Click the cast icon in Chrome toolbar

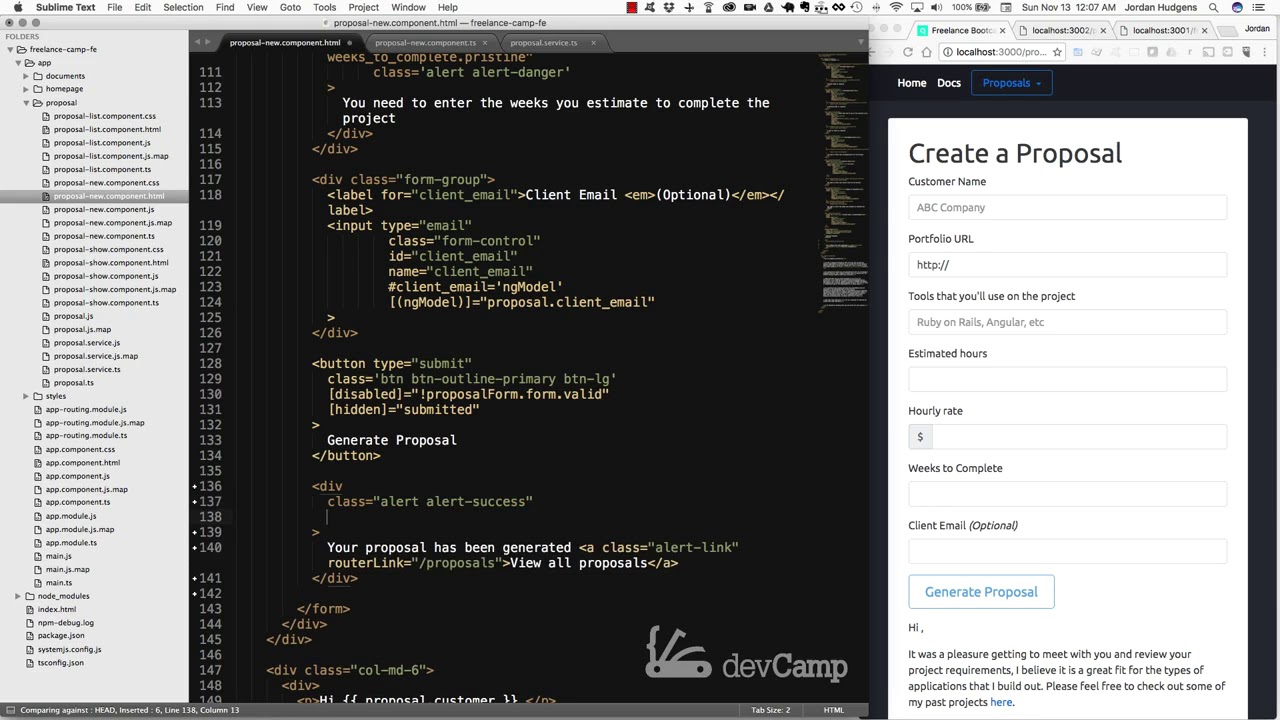tap(1208, 52)
